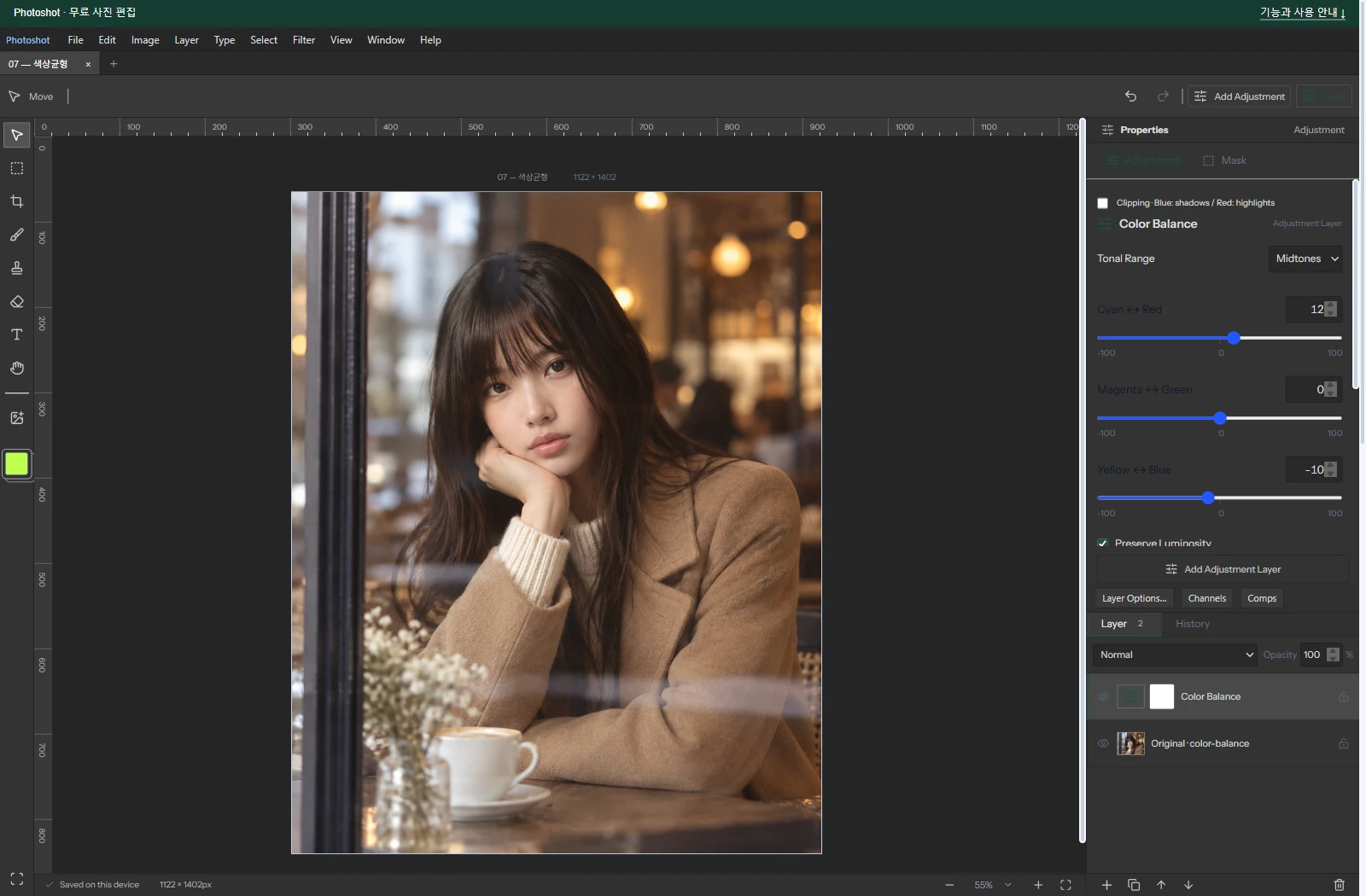
Task: Toggle visibility of Color Balance layer
Action: pyautogui.click(x=1103, y=697)
